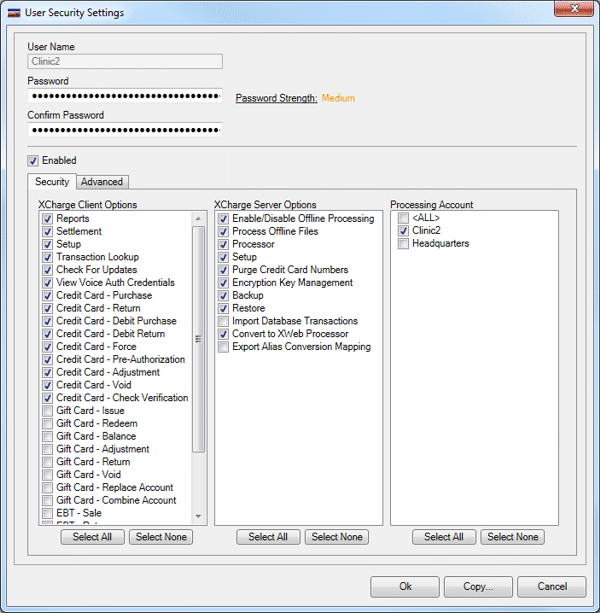The height and width of the screenshot is (613, 600).
Task: Focus the Confirm Password field
Action: point(125,130)
